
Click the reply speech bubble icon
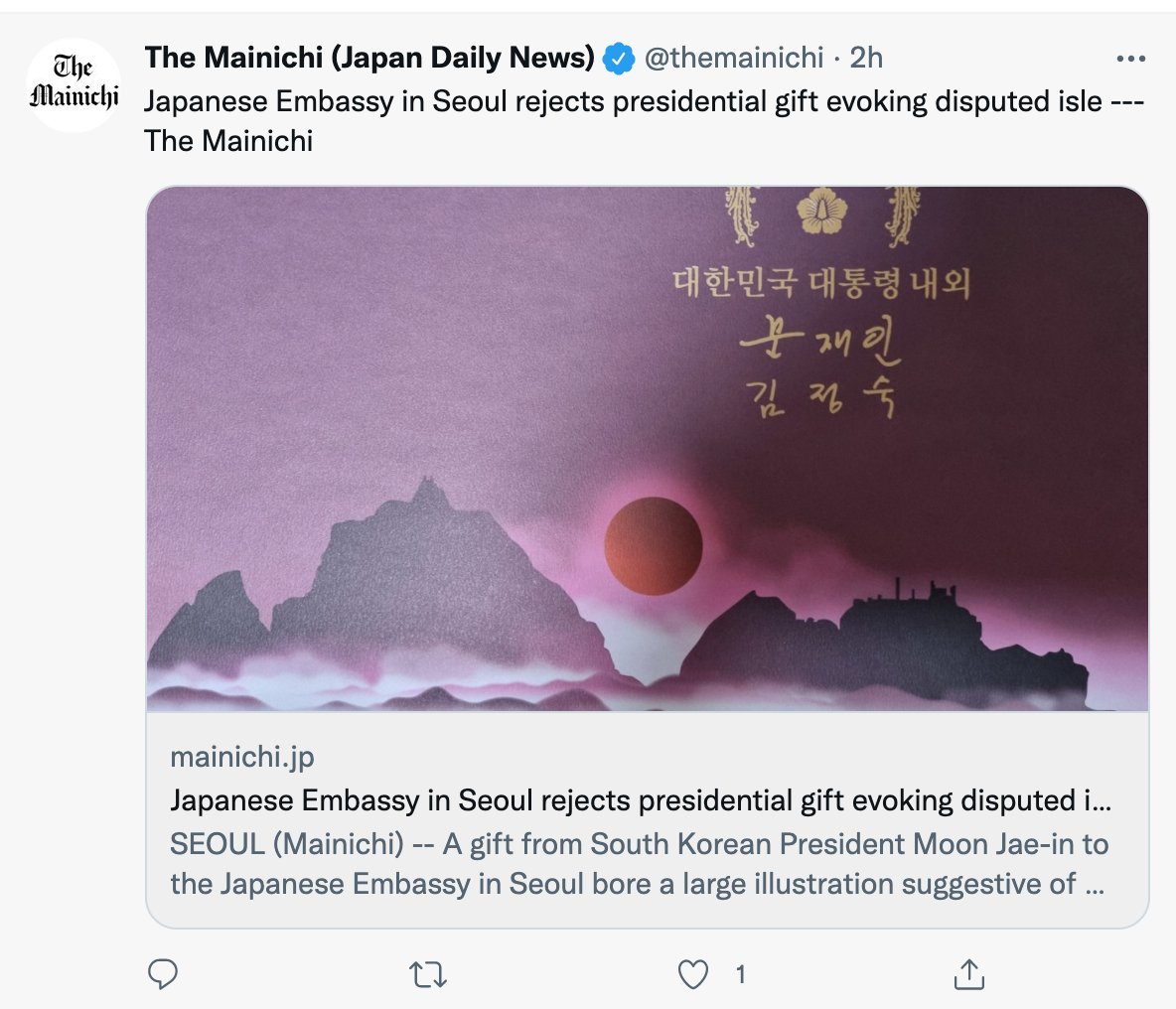coord(163,974)
